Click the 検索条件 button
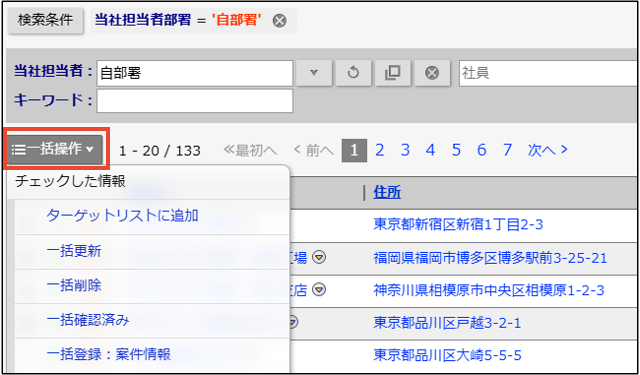 [x=45, y=20]
